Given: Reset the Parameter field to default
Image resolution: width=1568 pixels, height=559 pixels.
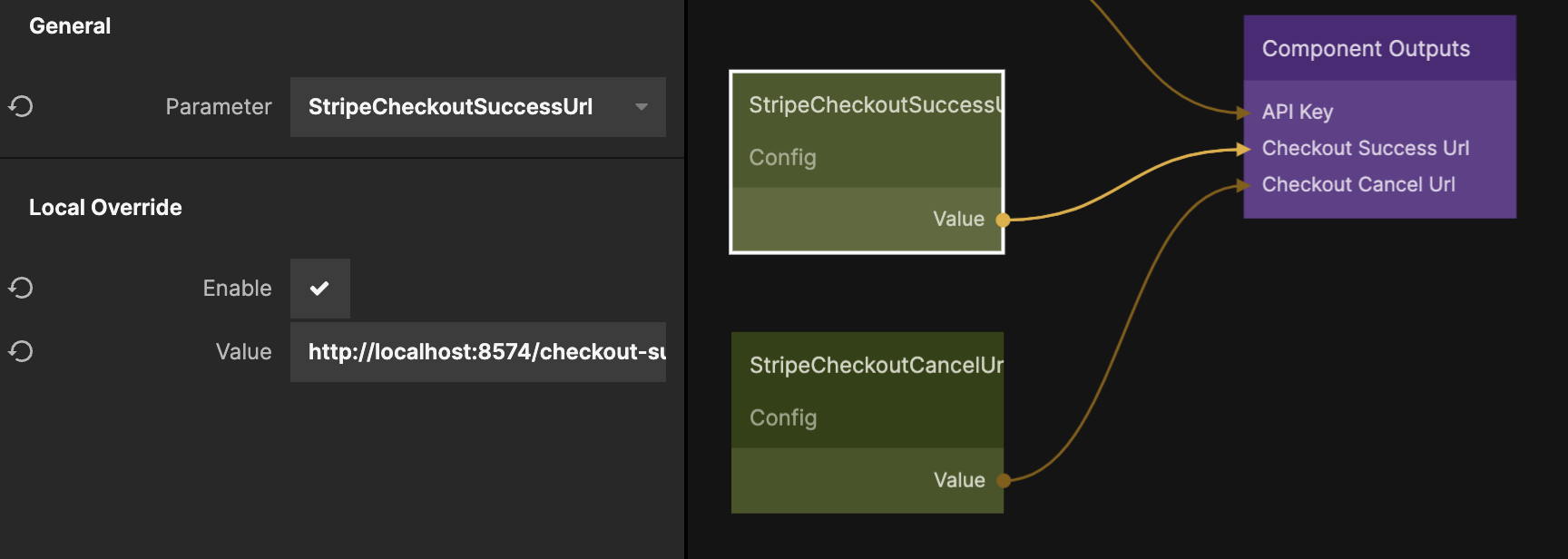Looking at the screenshot, I should [x=21, y=107].
